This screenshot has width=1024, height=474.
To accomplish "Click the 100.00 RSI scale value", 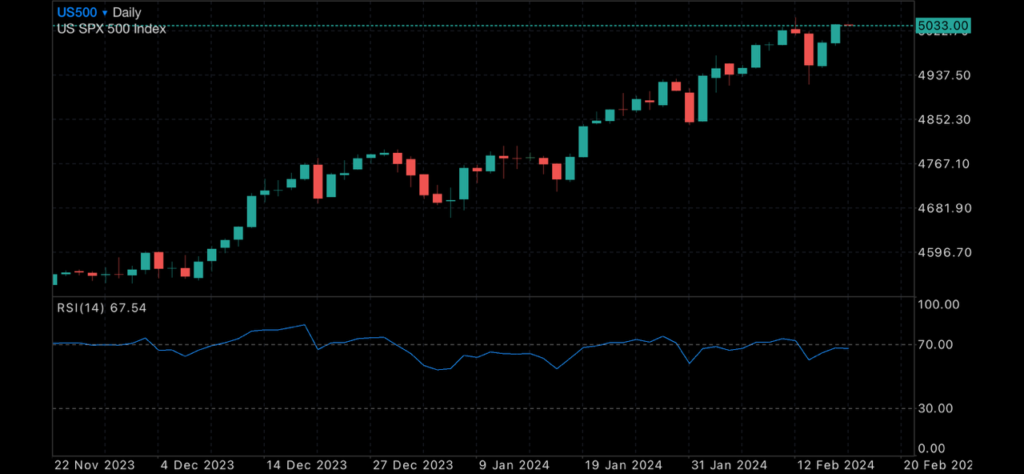I will (x=938, y=304).
